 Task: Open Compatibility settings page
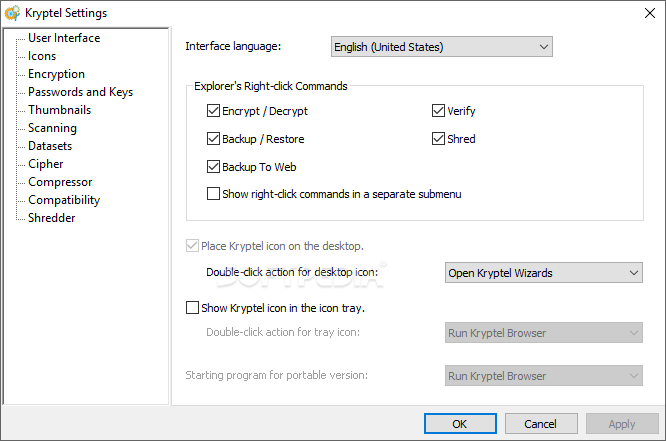coord(64,200)
